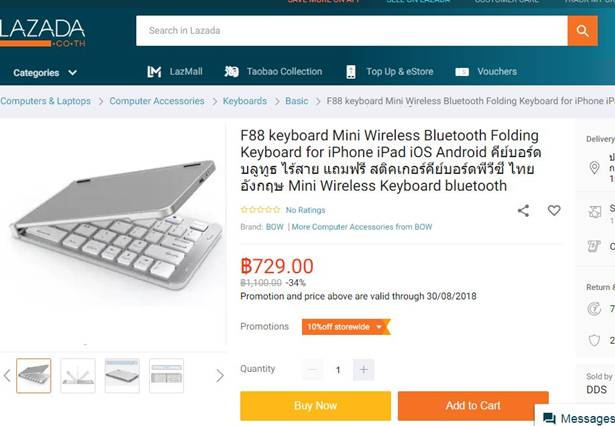615x426 pixels.
Task: Increase quantity with the plus button
Action: 364,370
